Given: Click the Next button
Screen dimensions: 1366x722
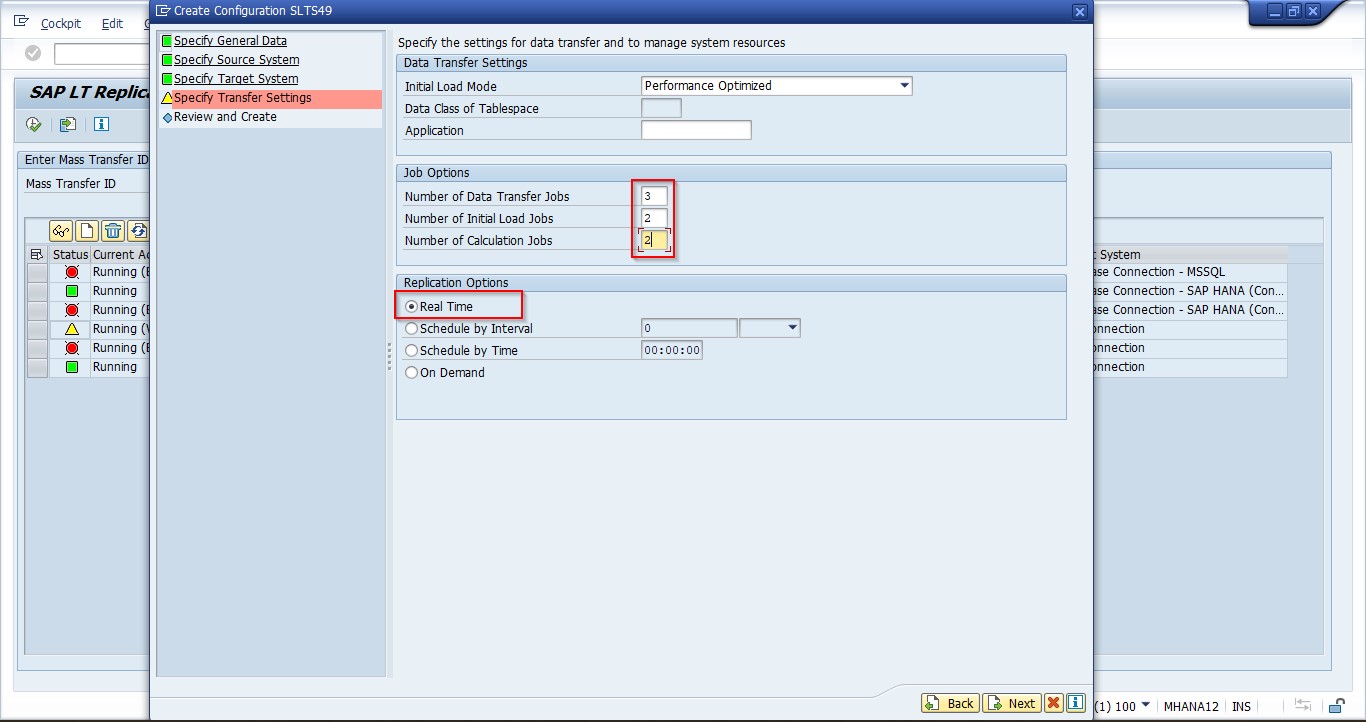Looking at the screenshot, I should pyautogui.click(x=1011, y=703).
